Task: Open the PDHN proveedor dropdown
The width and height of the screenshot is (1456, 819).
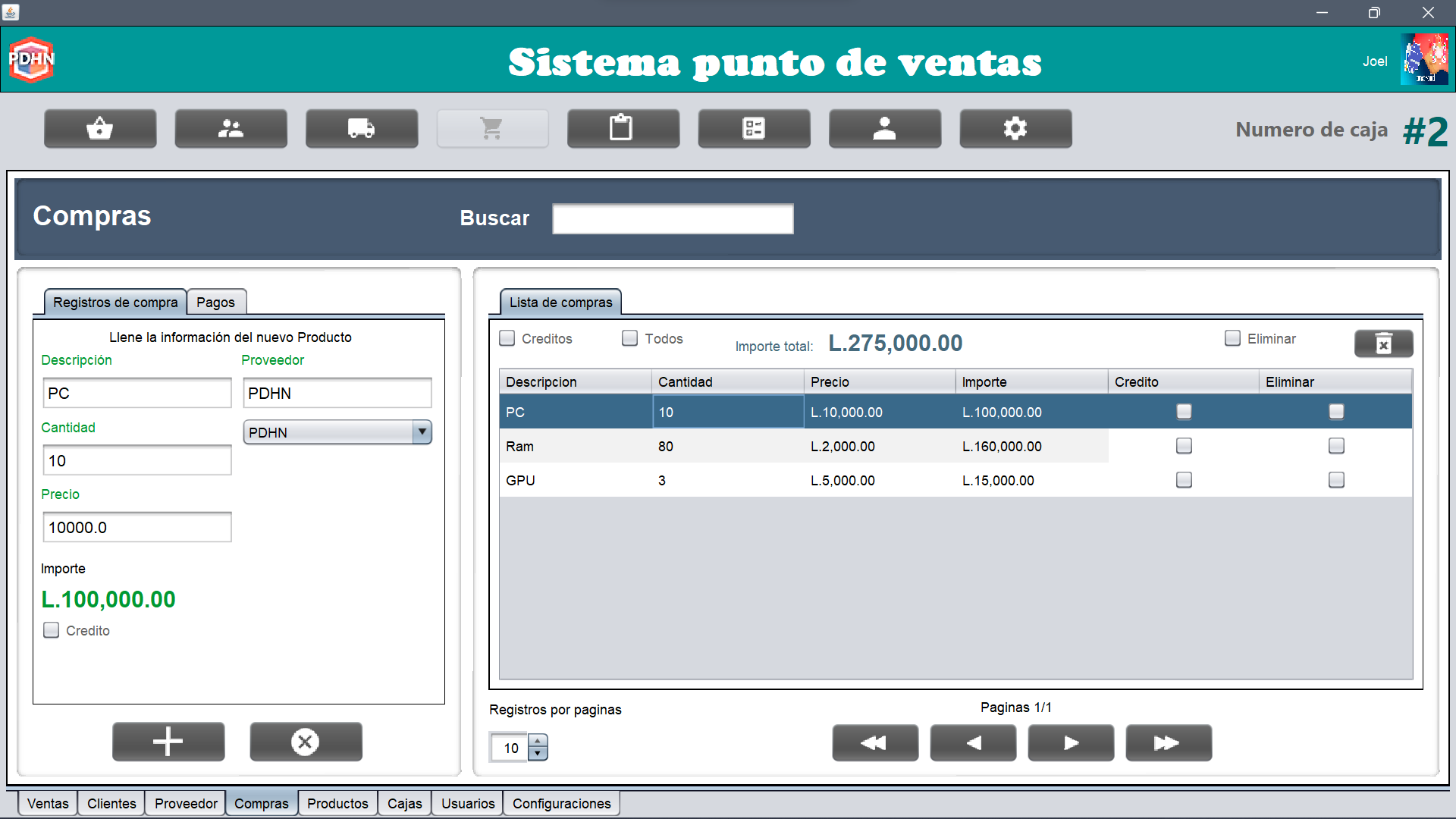Action: click(x=422, y=431)
